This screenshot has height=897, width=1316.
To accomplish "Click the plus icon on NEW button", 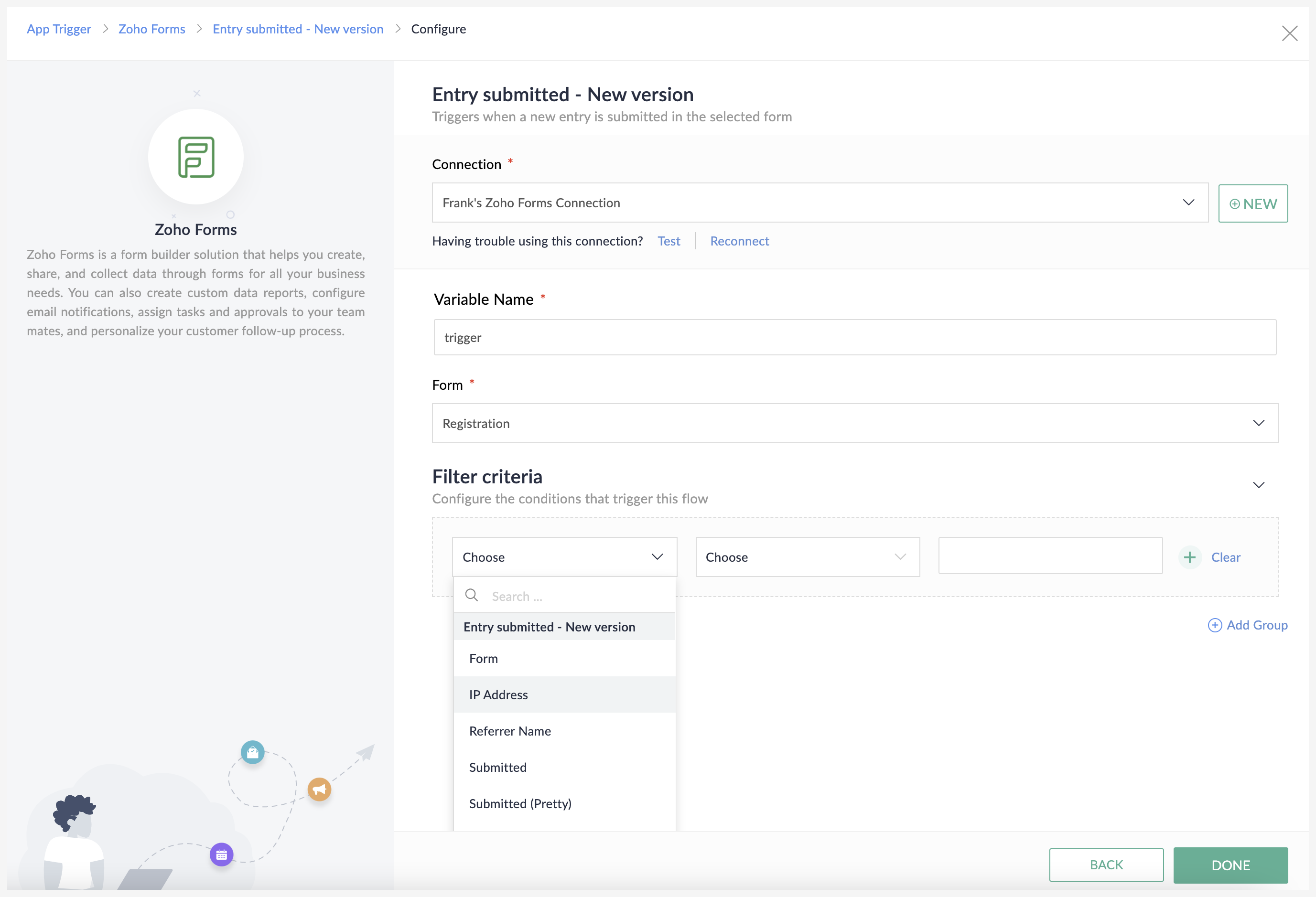I will tap(1234, 204).
